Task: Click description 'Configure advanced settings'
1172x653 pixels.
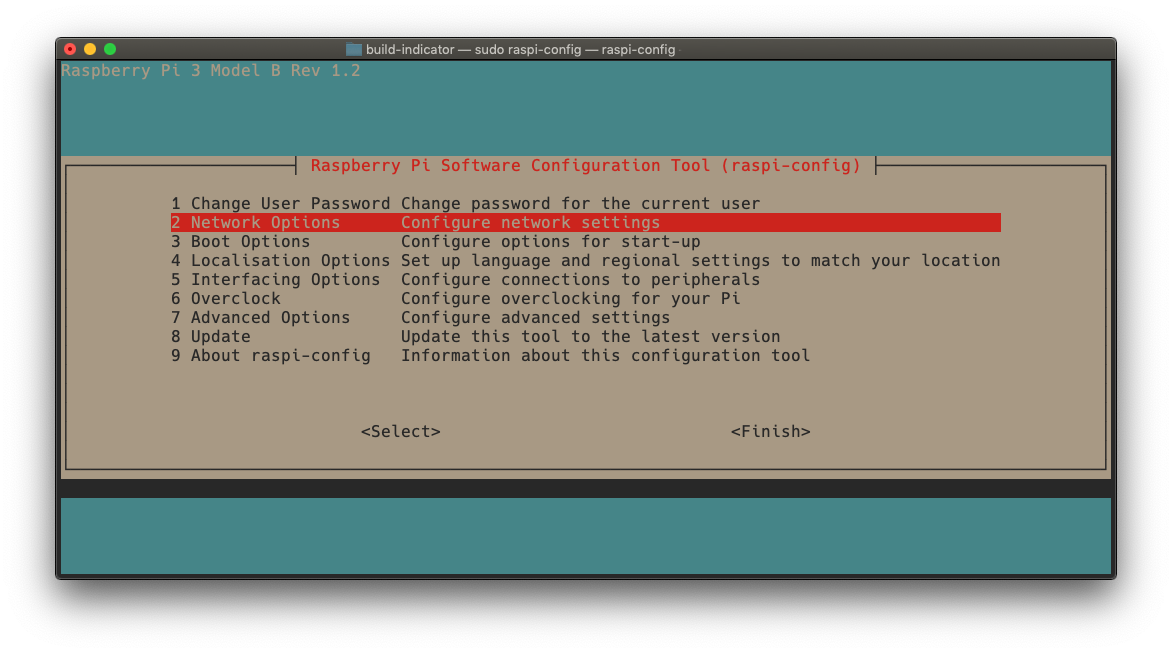Action: [535, 318]
